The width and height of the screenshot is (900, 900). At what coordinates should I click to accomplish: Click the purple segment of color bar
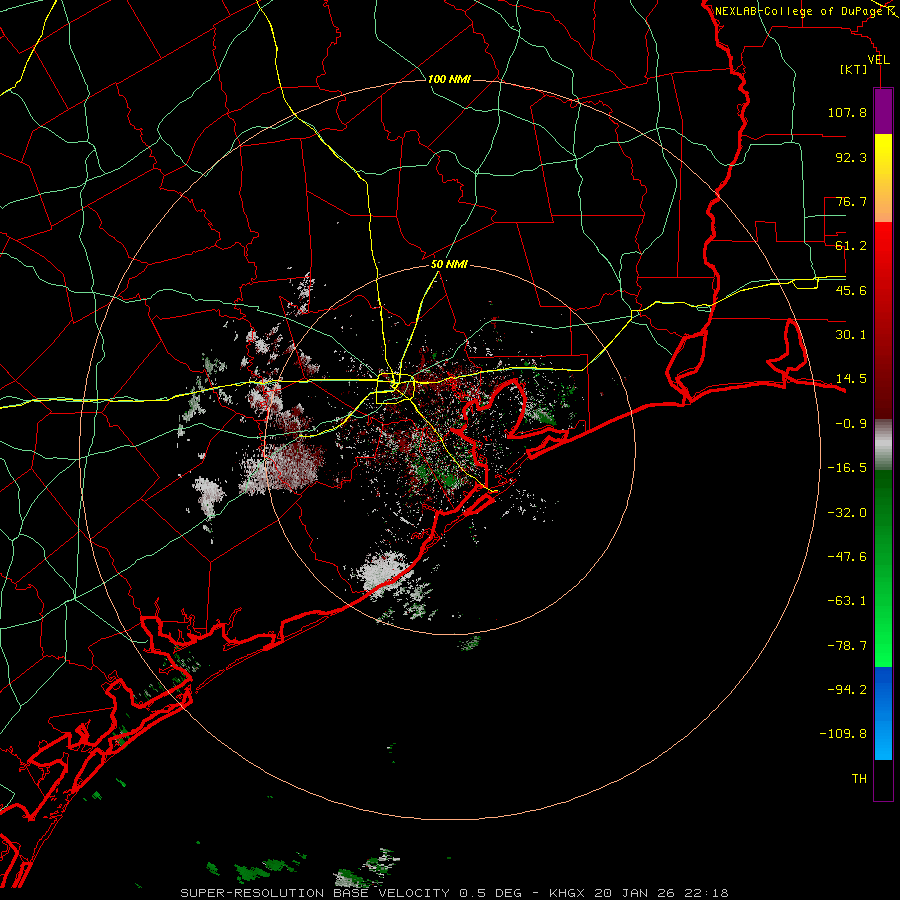883,112
